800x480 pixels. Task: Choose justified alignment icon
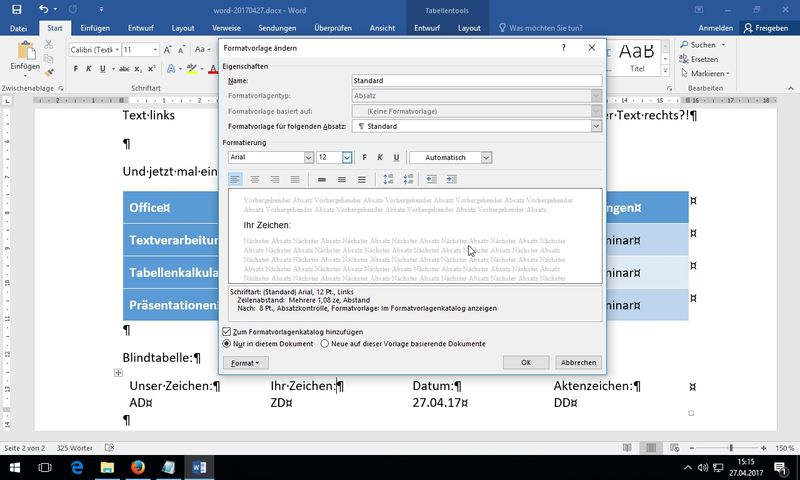[294, 179]
